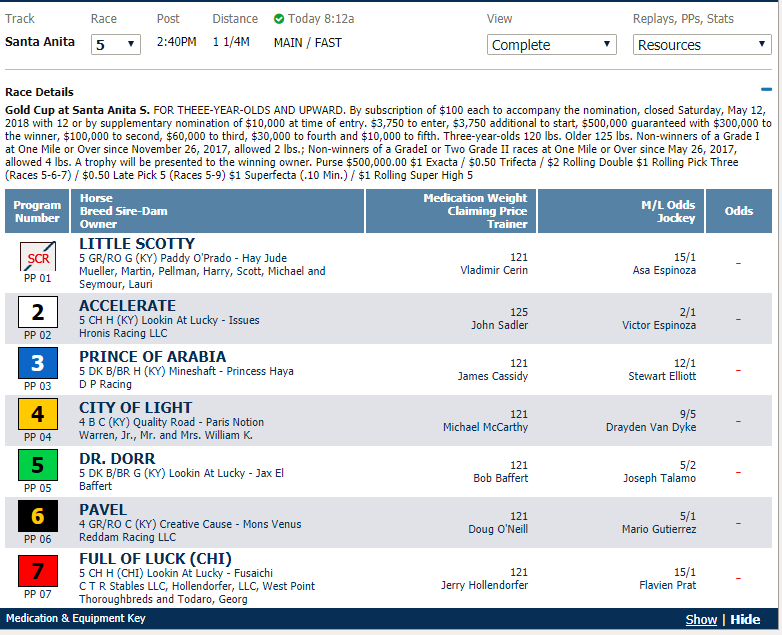782x635 pixels.
Task: Collapse the Race Details section with minus icon
Action: coord(766,90)
